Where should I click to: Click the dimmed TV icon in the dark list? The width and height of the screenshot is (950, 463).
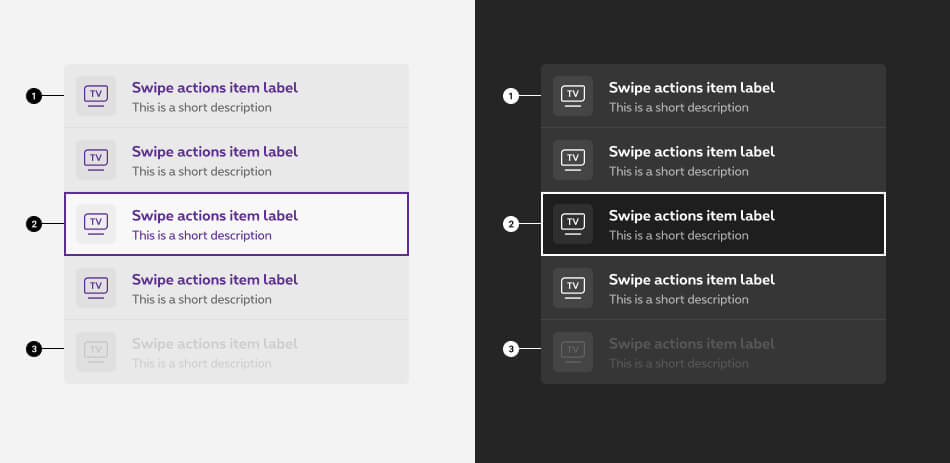pyautogui.click(x=573, y=352)
